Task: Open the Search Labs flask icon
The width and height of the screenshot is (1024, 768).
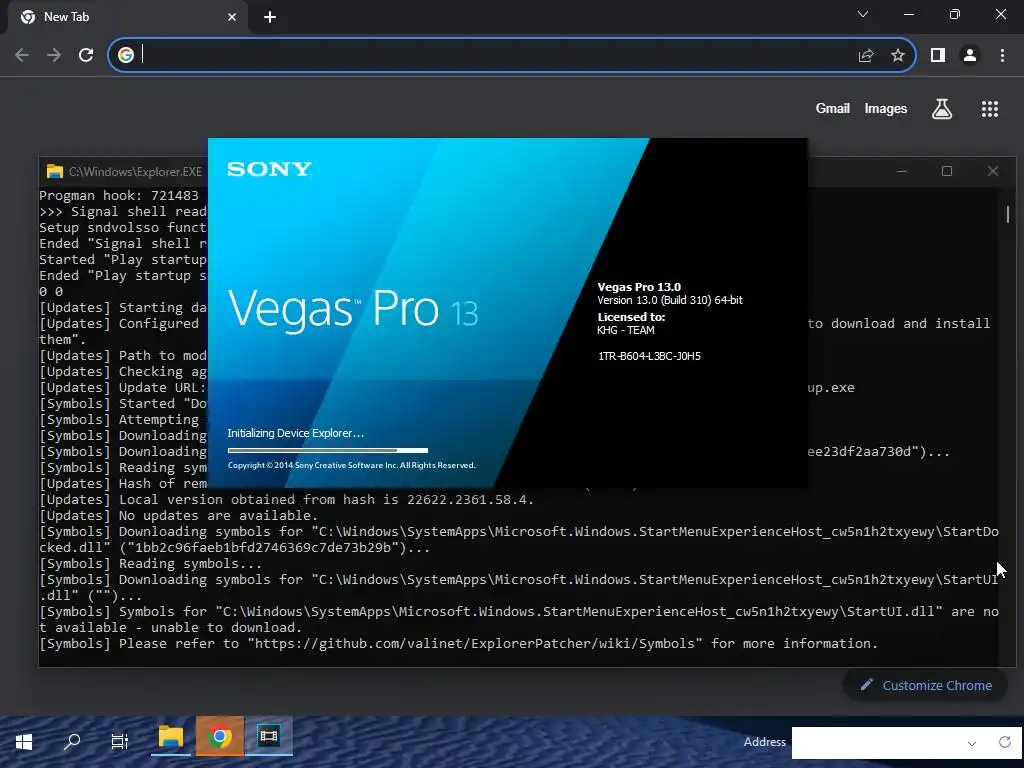Action: coord(942,109)
